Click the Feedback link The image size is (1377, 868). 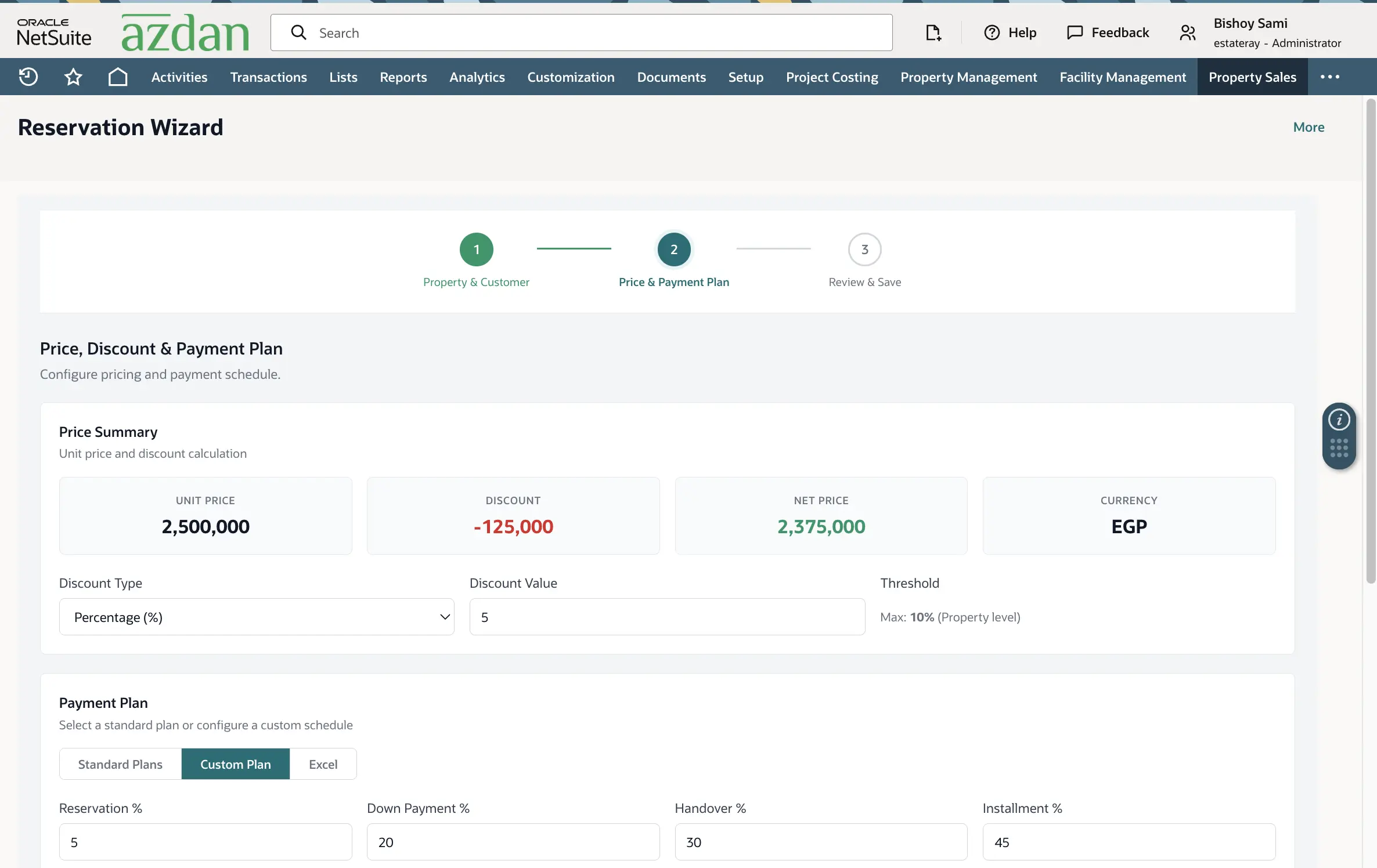pos(1120,32)
